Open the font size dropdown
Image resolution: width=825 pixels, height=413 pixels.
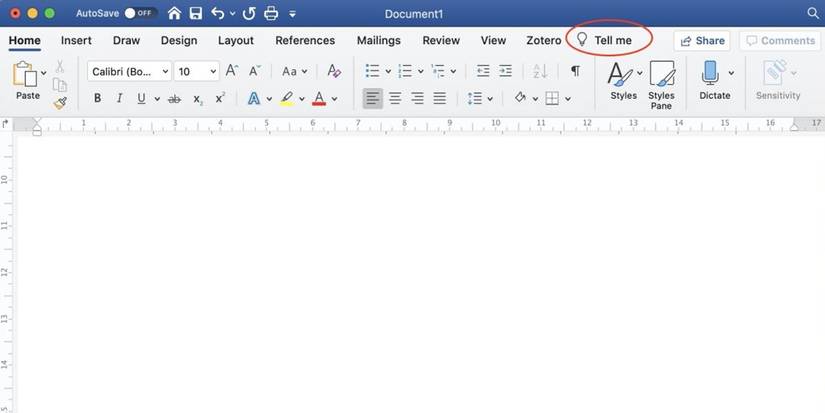pos(213,72)
